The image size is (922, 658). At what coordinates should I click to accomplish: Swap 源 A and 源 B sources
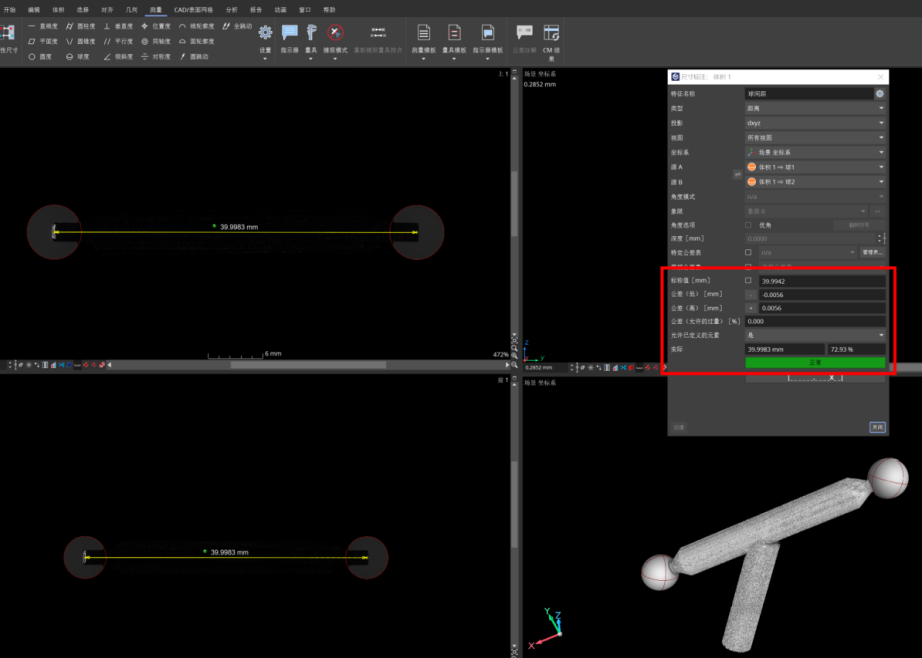click(737, 175)
